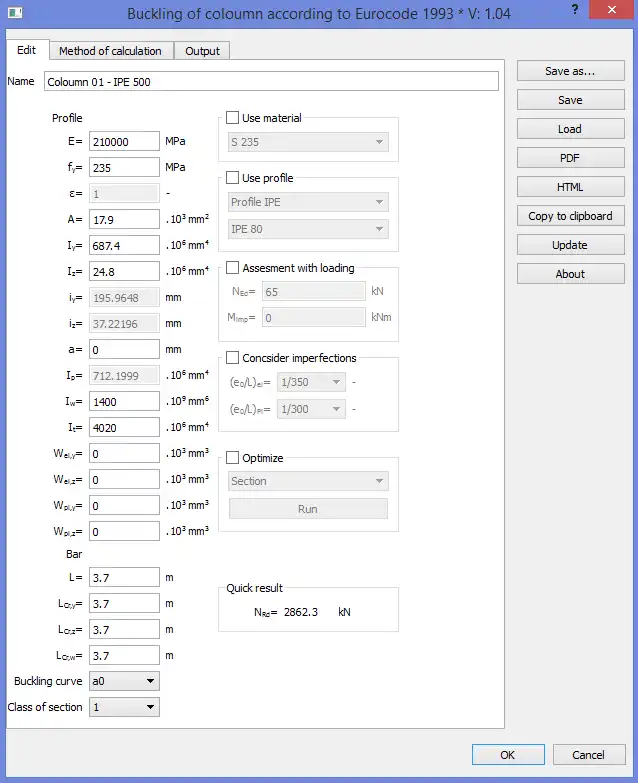638x783 pixels.
Task: Click the Load button
Action: coord(571,129)
